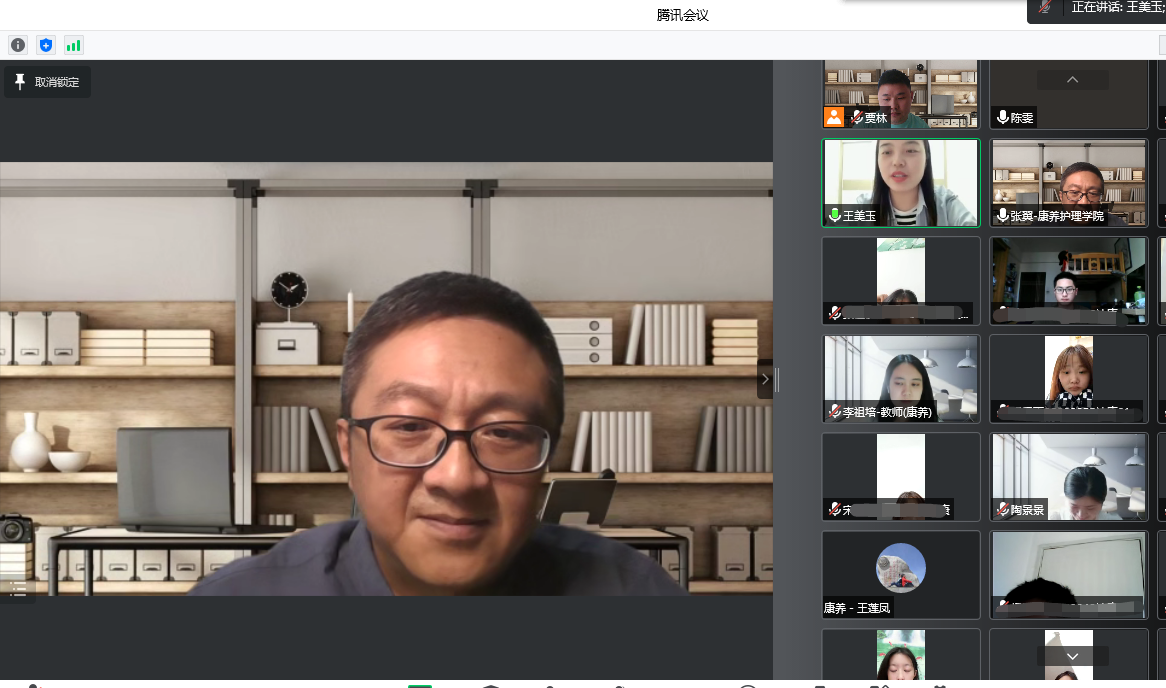Click the 康养 - 王莲凤 avatar tile

tap(901, 574)
